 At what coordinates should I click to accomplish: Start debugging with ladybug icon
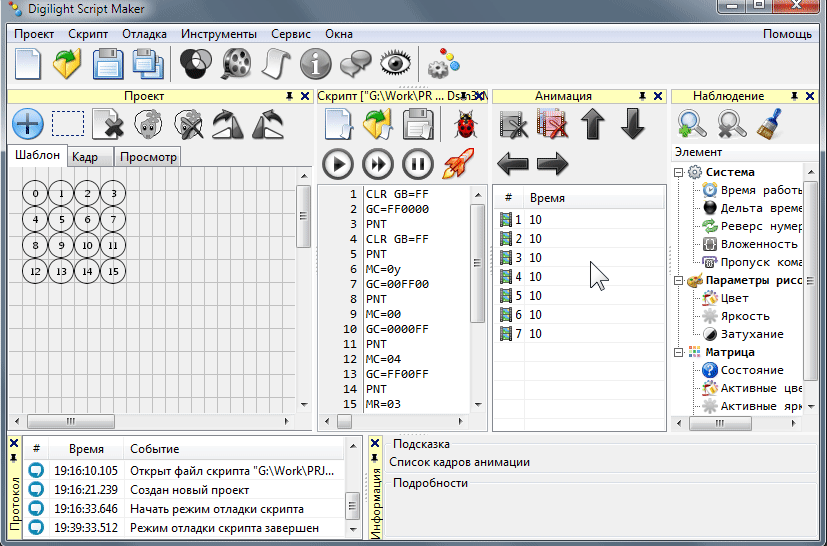pyautogui.click(x=465, y=124)
